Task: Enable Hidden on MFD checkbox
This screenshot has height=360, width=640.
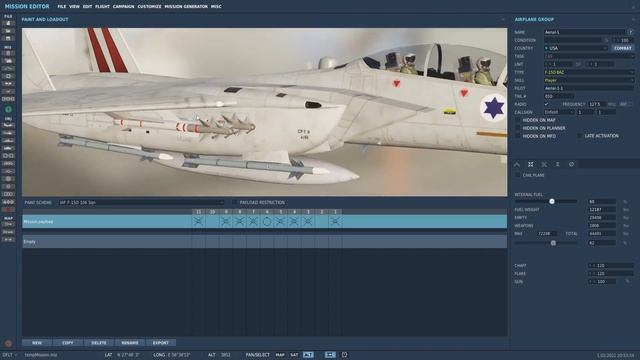Action: [x=518, y=136]
